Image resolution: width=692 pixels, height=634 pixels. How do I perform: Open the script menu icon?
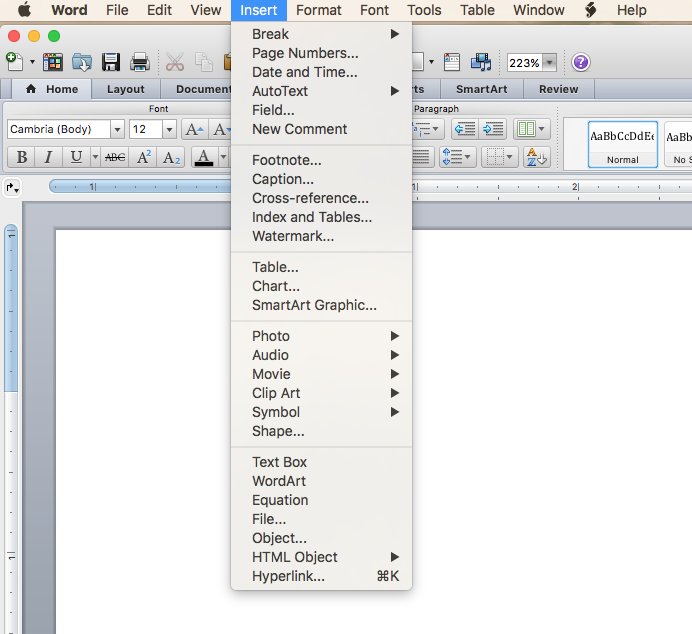(590, 10)
